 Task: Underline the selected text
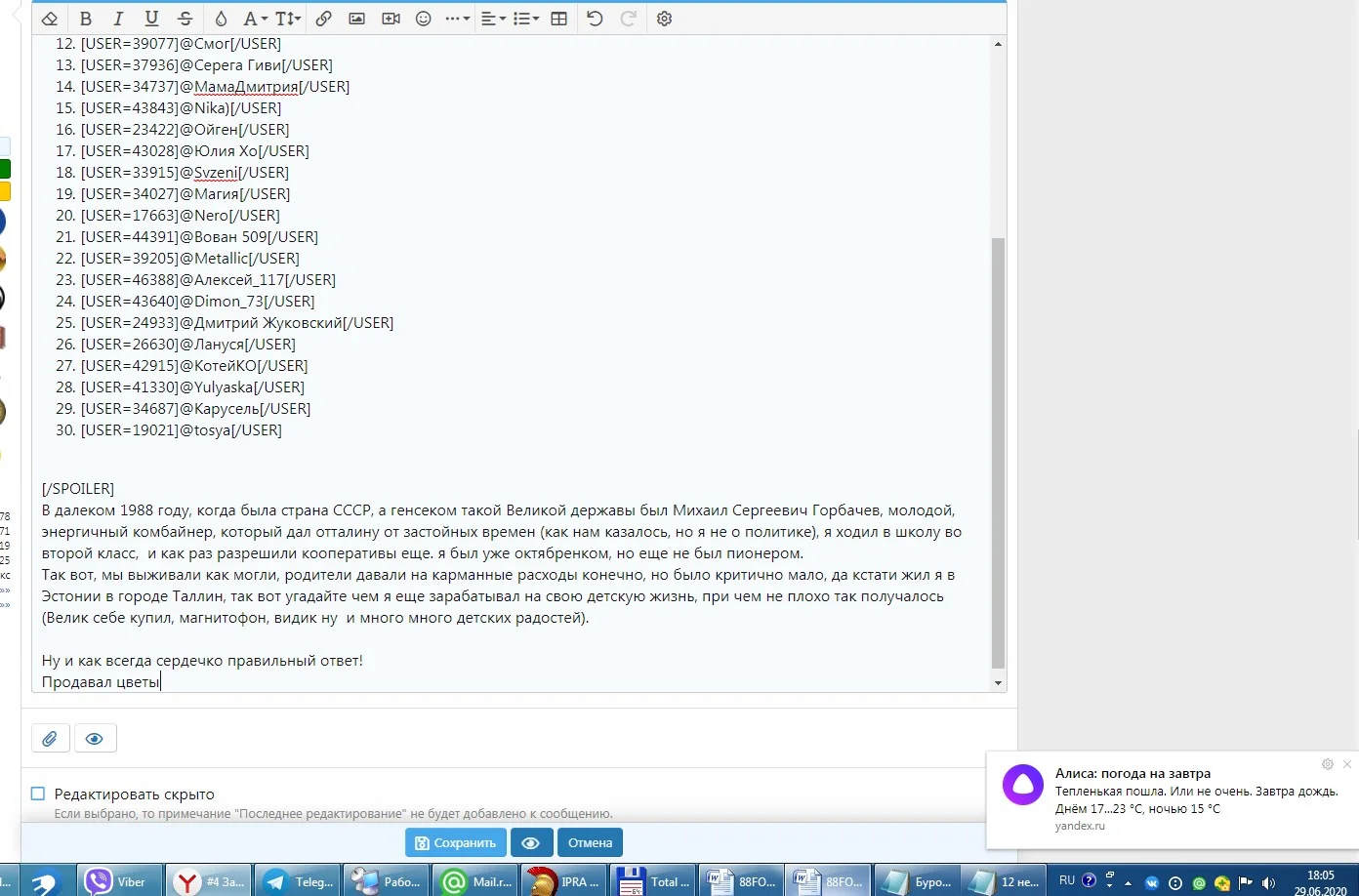(x=151, y=18)
